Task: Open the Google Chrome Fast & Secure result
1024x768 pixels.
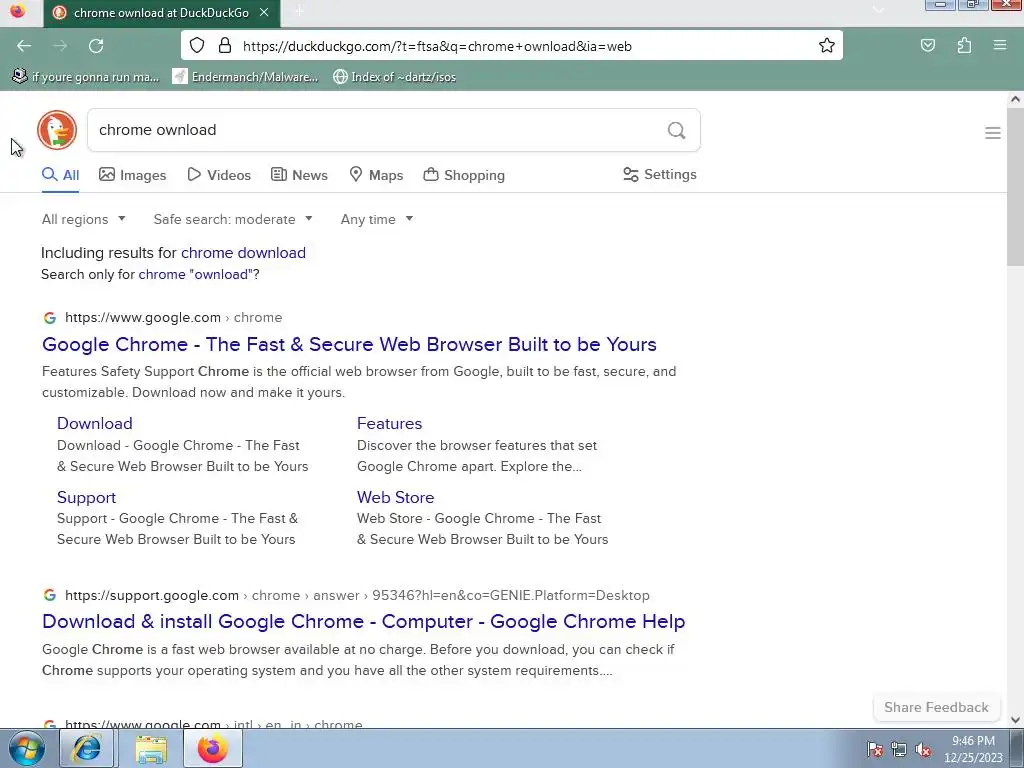Action: [349, 344]
